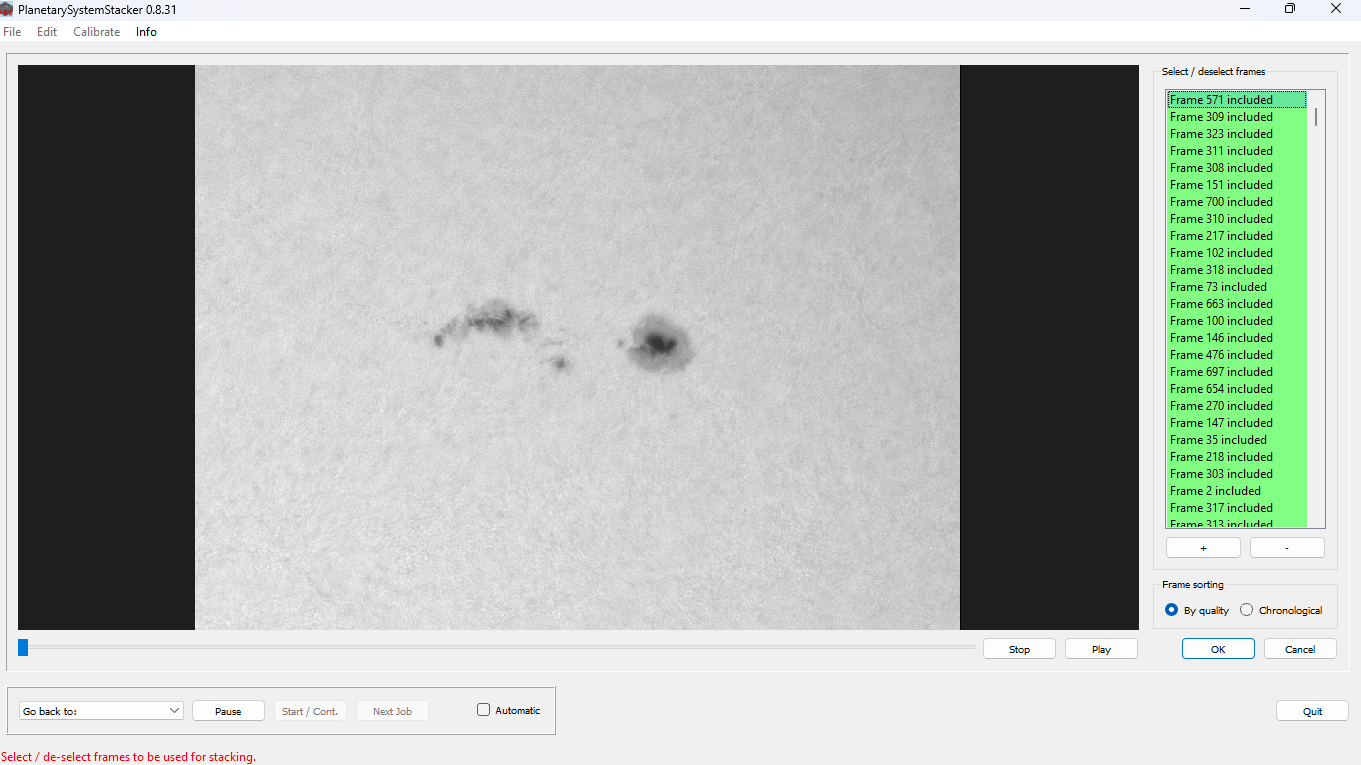The image size is (1361, 765).
Task: Select Frame 663 included
Action: coord(1237,304)
